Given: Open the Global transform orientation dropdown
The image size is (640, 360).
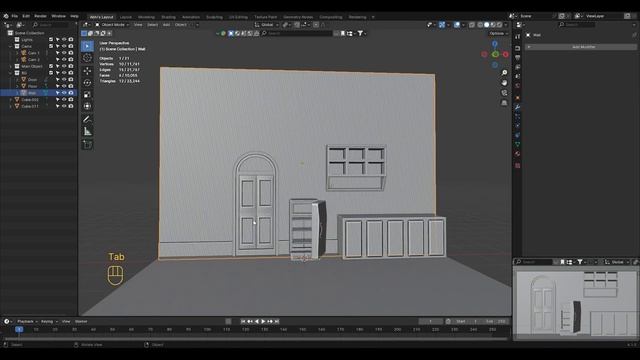Looking at the screenshot, I should coord(266,25).
